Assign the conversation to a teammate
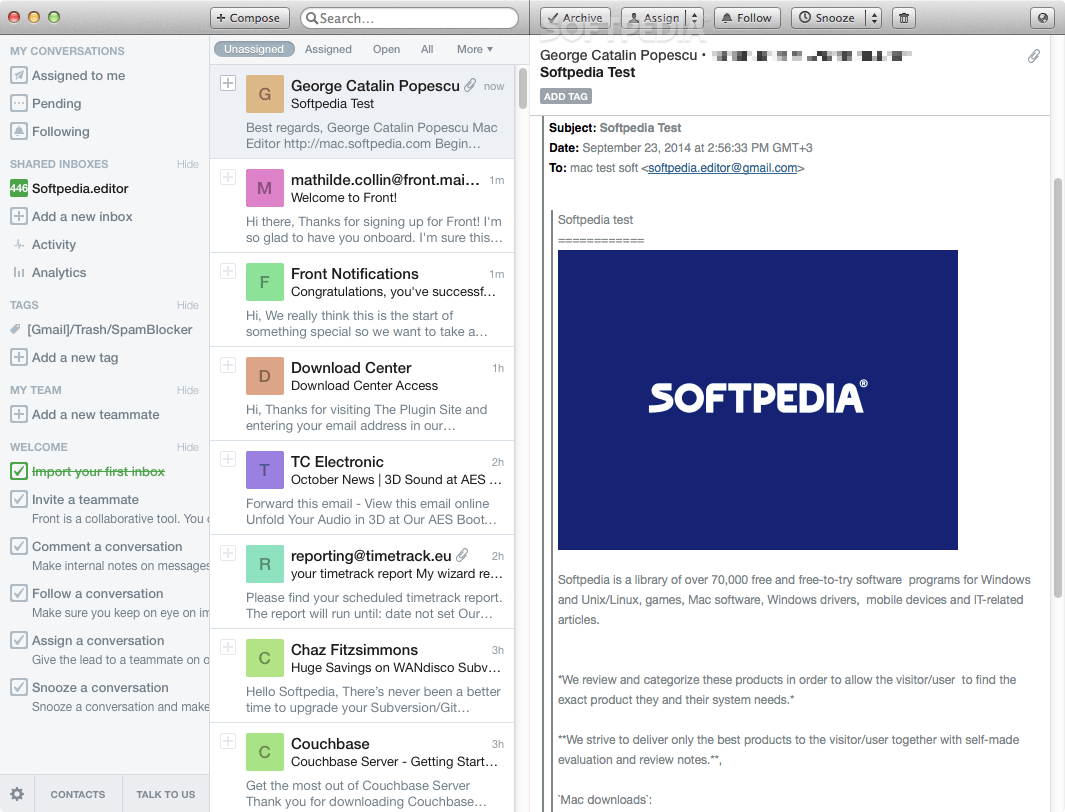1065x812 pixels. pos(653,18)
